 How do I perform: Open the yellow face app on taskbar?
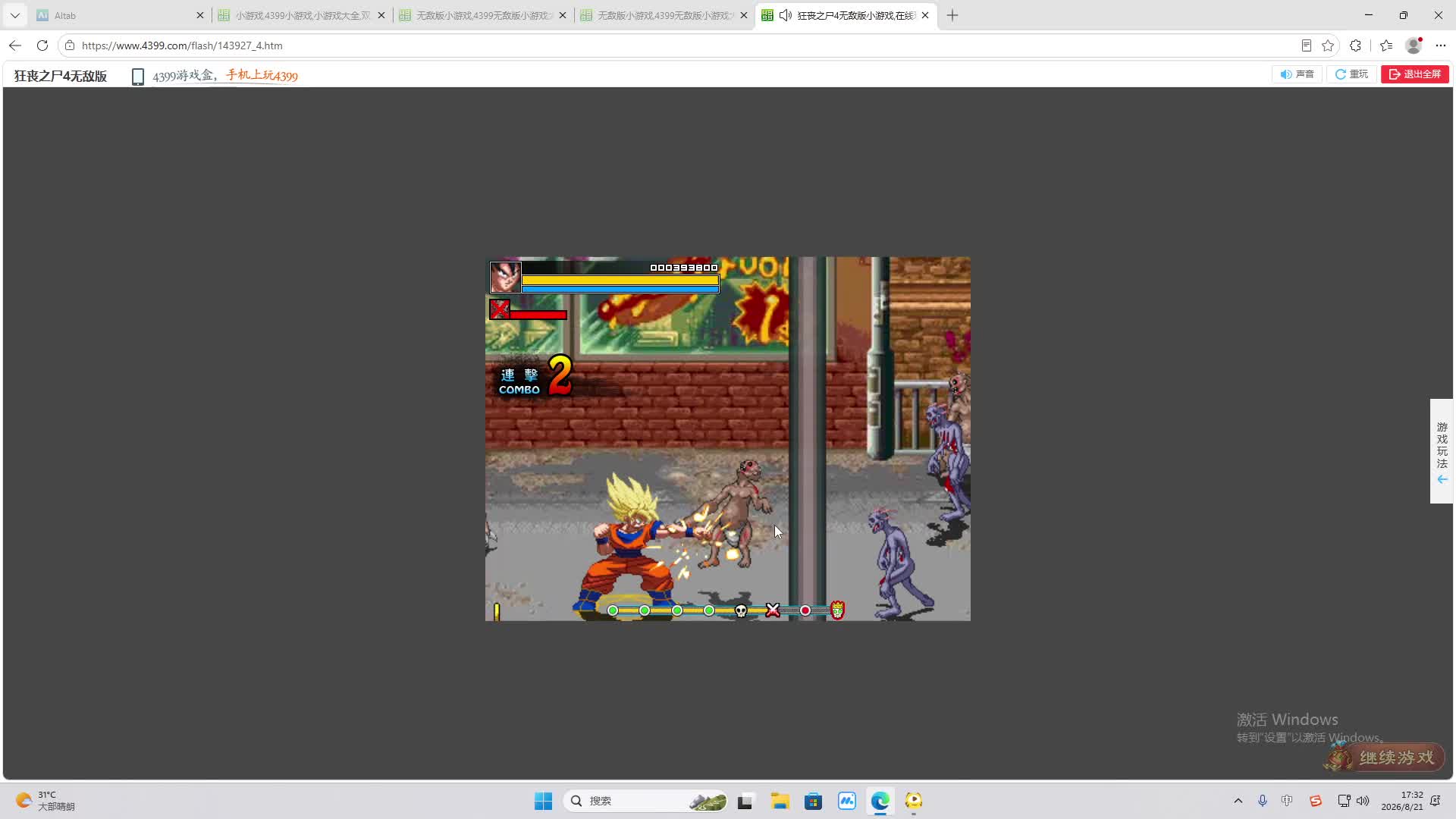[x=913, y=801]
